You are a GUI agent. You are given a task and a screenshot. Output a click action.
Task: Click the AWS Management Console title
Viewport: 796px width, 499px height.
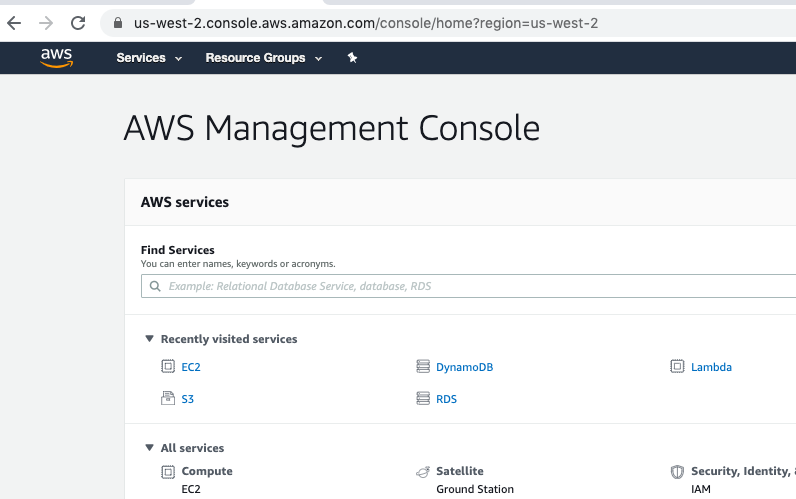coord(332,129)
